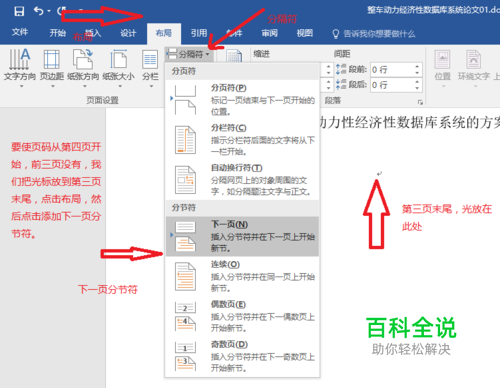
Task: Switch to the 设计 ribbon tab
Action: coord(128,33)
